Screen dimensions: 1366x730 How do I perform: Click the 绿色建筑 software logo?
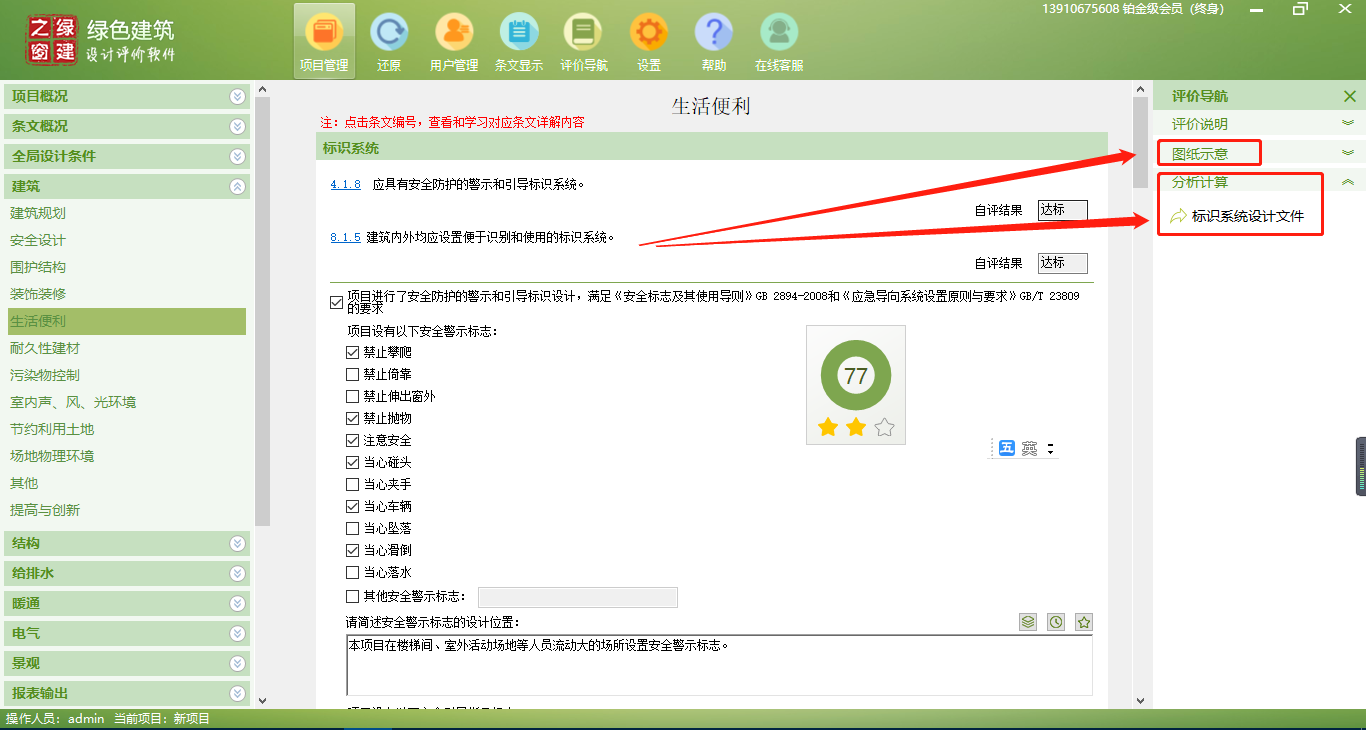point(100,40)
